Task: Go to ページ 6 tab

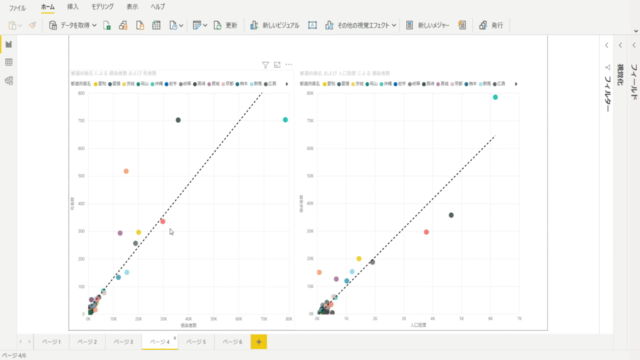Action: click(232, 342)
